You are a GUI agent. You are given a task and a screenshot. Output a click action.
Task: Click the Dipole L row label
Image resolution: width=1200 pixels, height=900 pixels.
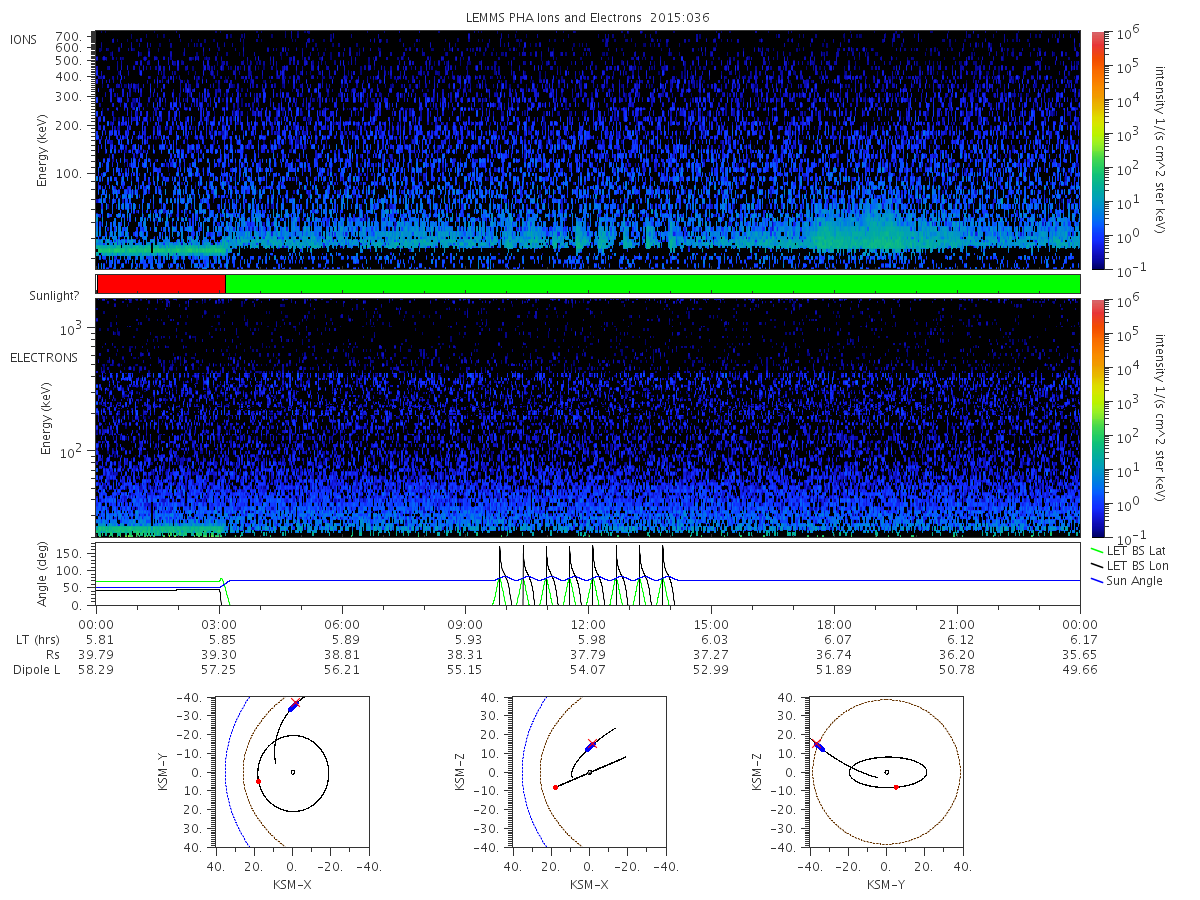(36, 669)
